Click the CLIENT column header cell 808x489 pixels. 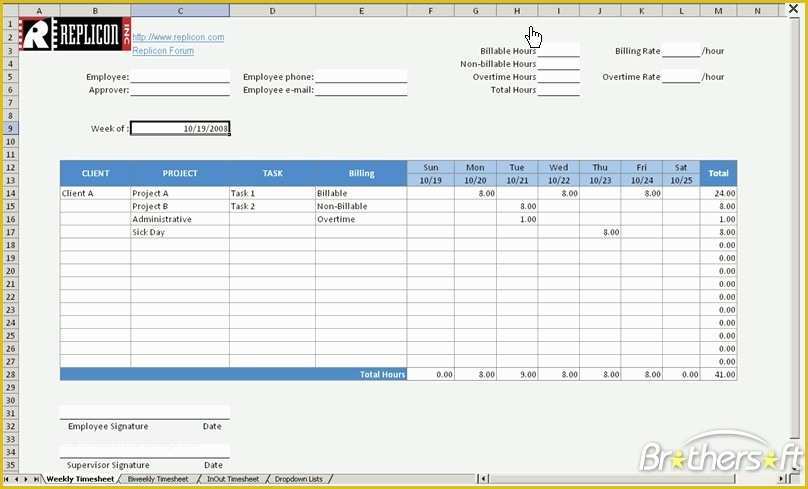tap(95, 174)
